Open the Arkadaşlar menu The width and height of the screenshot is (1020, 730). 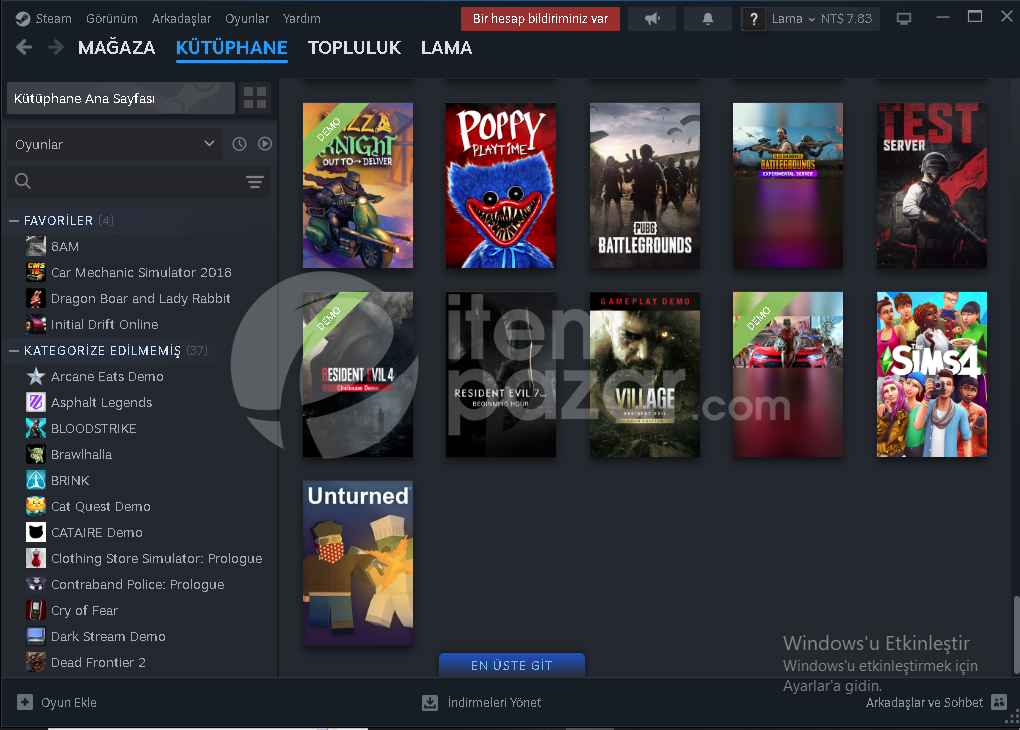pos(181,19)
